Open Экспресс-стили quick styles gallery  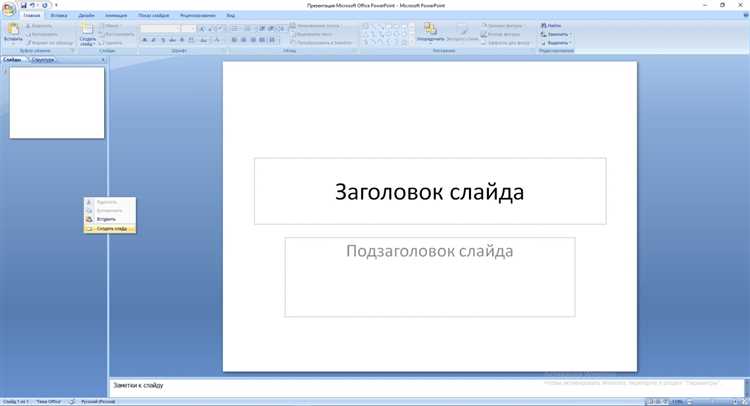(462, 32)
